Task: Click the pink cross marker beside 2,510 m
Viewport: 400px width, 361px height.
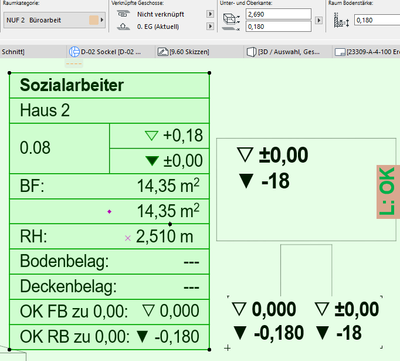Action: click(x=128, y=238)
